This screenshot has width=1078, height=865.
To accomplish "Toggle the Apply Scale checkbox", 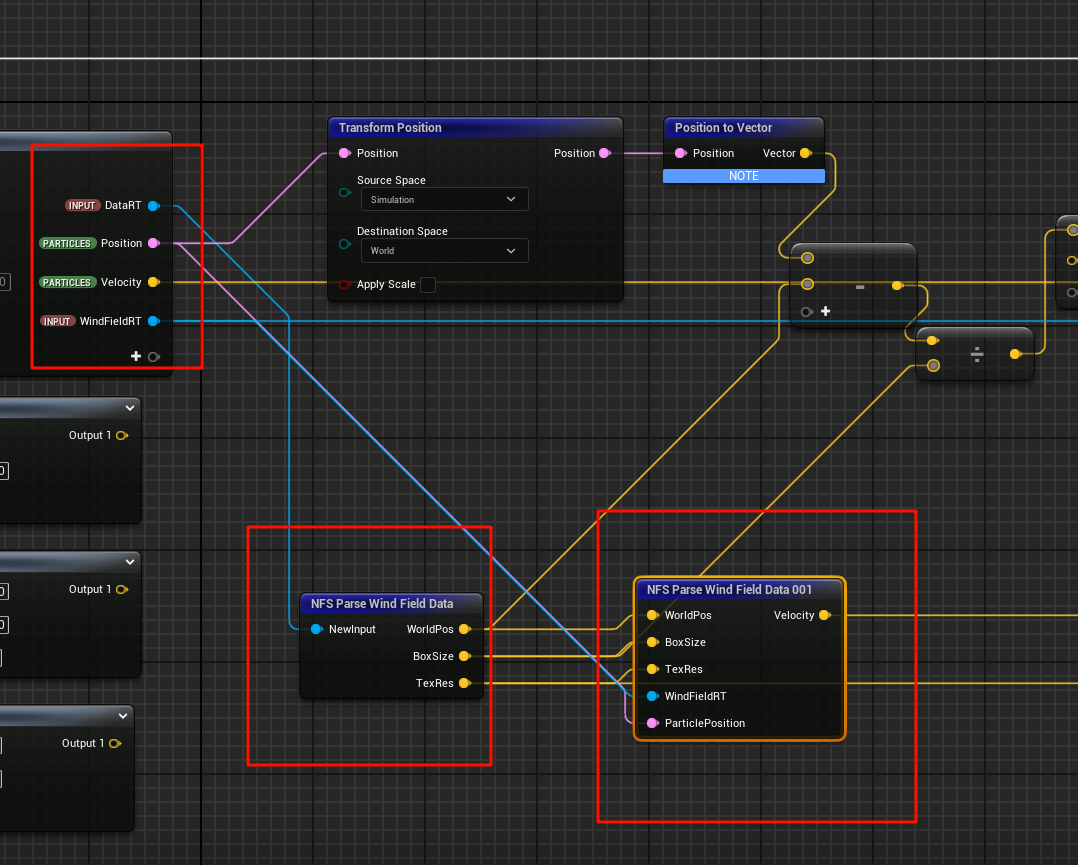I will [x=428, y=285].
